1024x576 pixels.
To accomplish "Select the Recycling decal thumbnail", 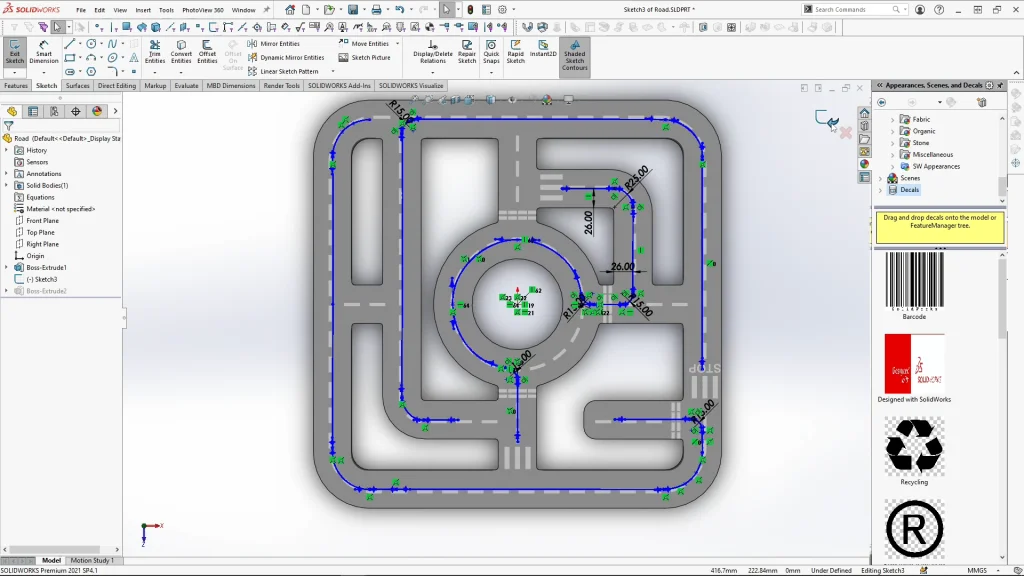I will (914, 446).
